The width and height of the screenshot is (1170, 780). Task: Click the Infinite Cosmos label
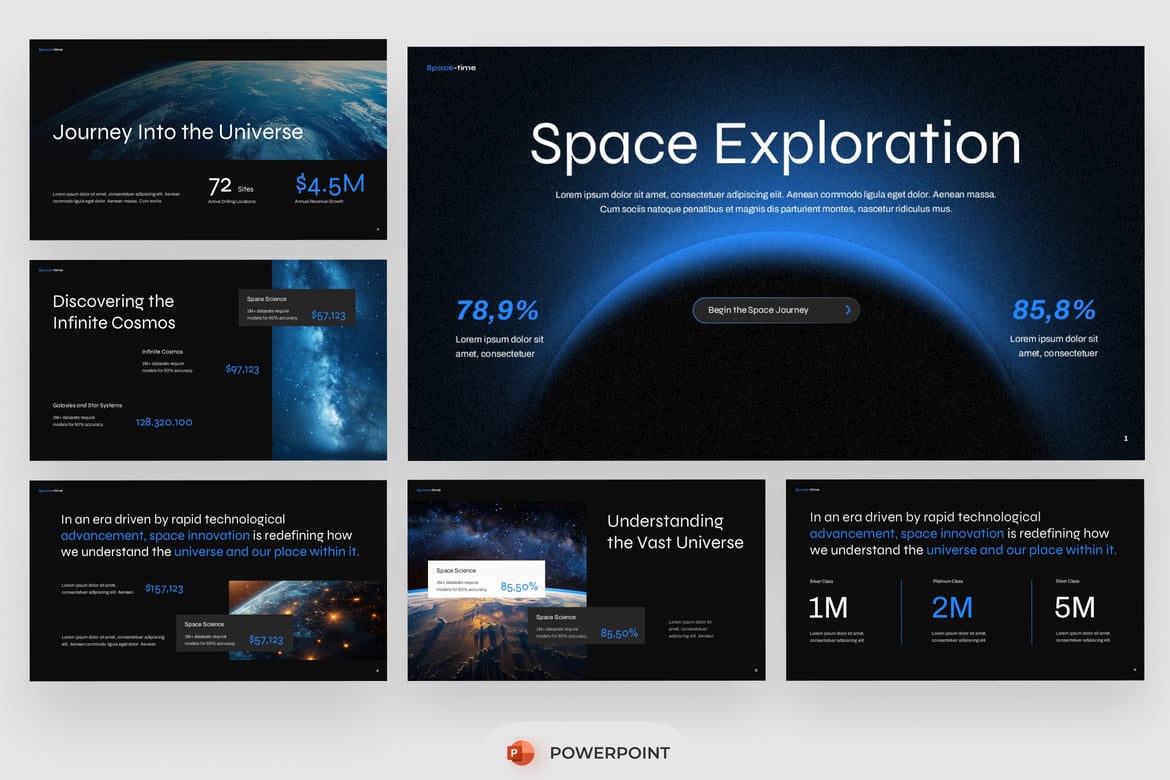pyautogui.click(x=163, y=352)
